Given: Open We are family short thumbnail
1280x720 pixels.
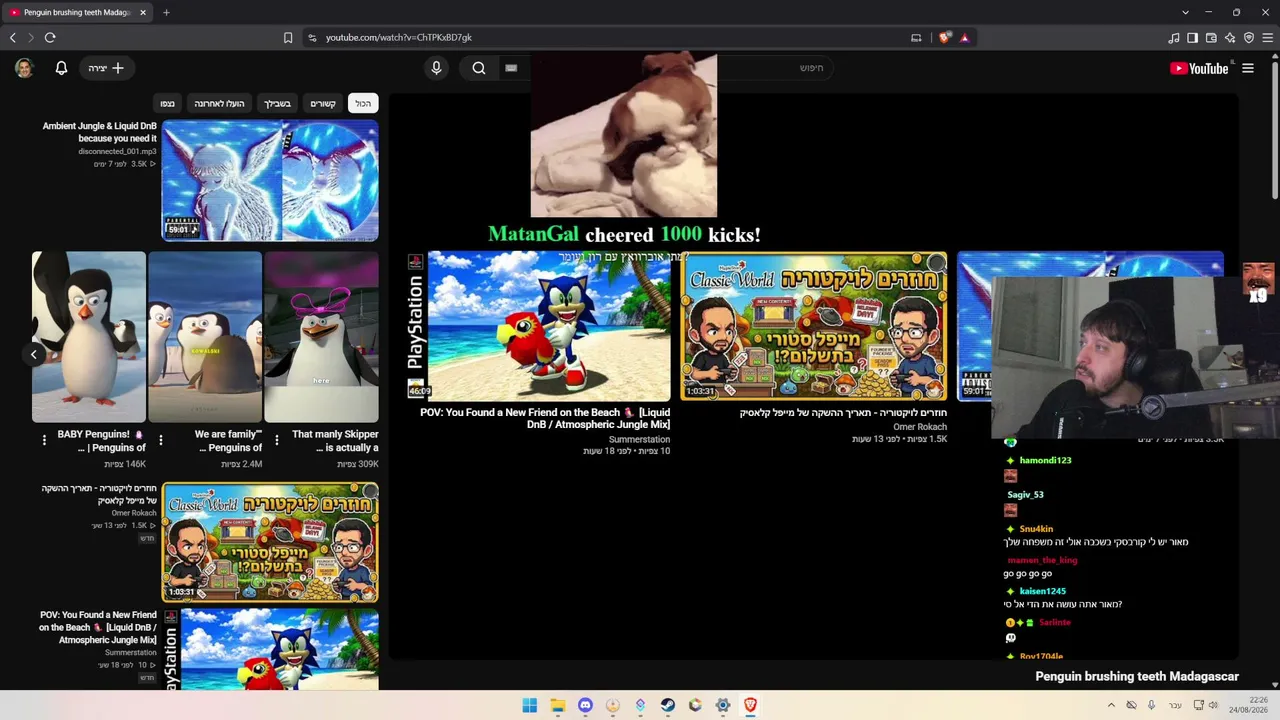Looking at the screenshot, I should click(x=205, y=337).
